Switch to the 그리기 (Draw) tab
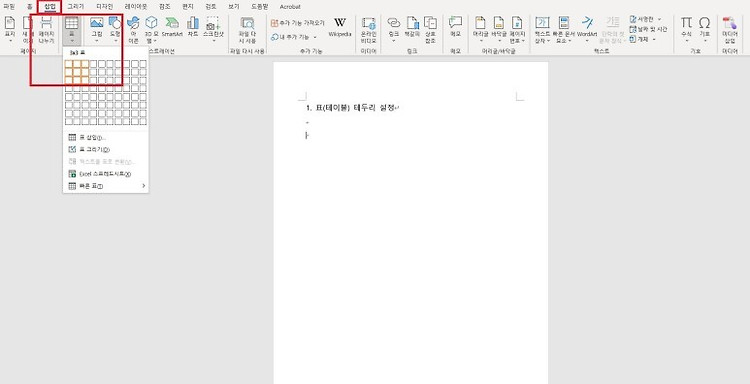750x384 pixels. coord(76,7)
